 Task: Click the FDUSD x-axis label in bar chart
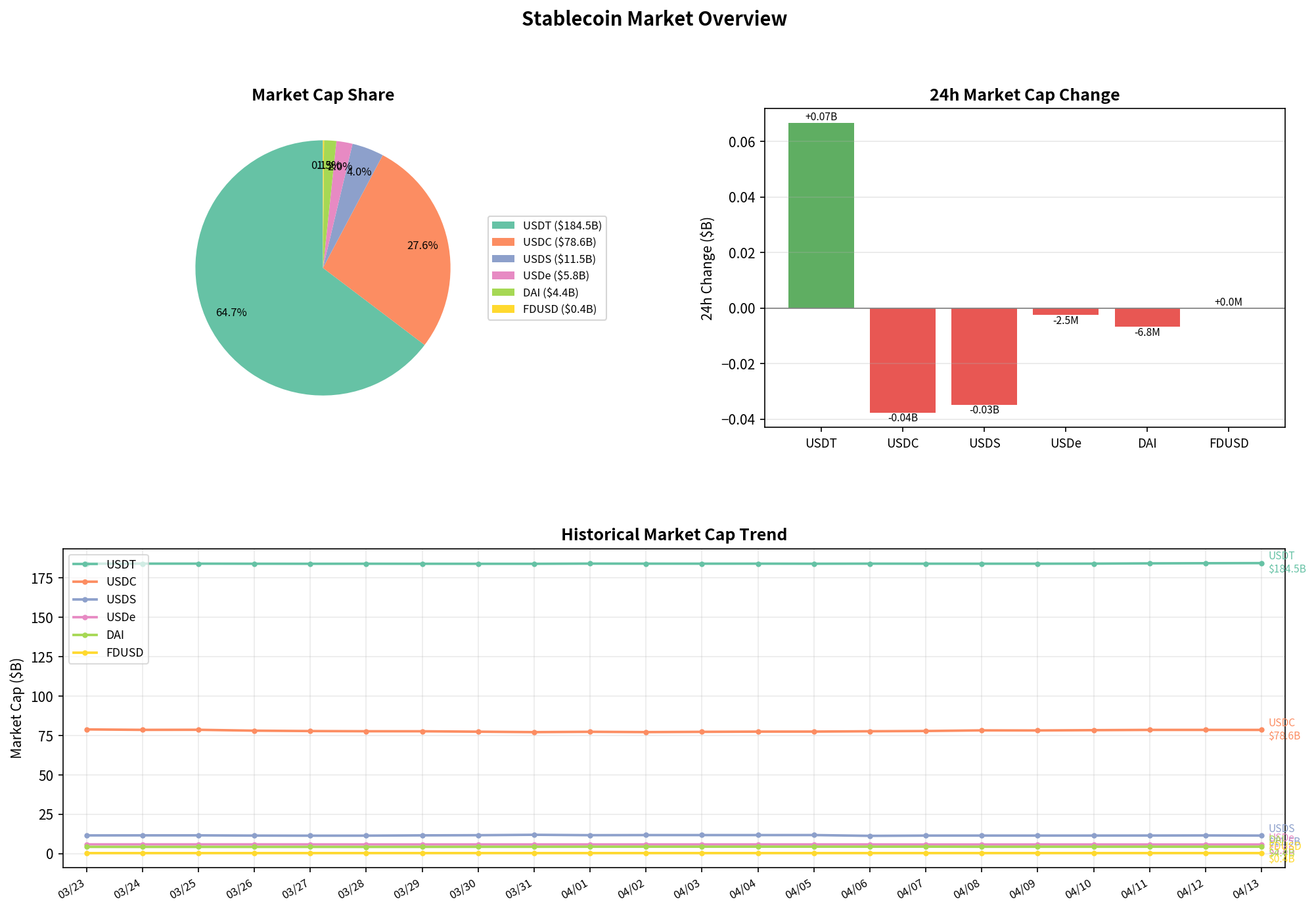[x=1229, y=444]
